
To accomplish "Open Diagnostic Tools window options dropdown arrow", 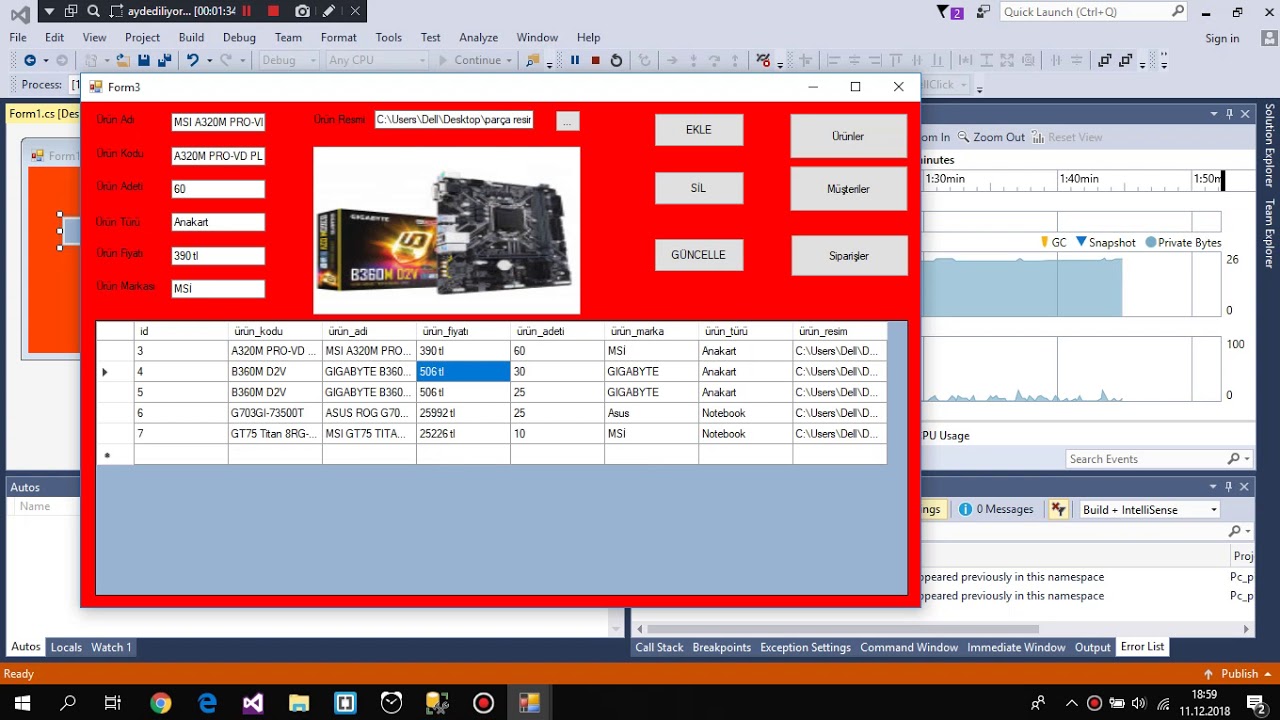I will coord(1214,113).
